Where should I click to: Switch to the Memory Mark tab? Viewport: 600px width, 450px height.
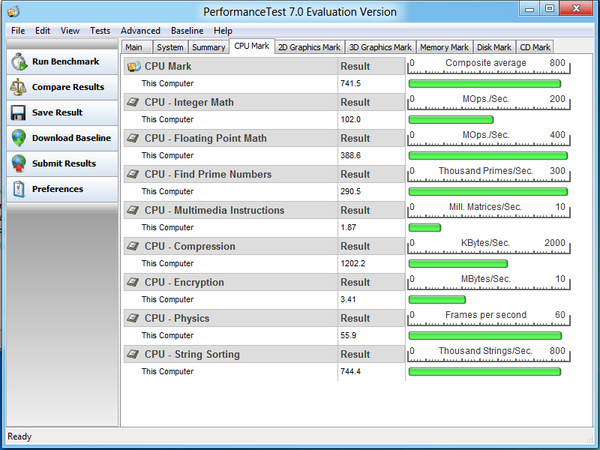pos(444,47)
